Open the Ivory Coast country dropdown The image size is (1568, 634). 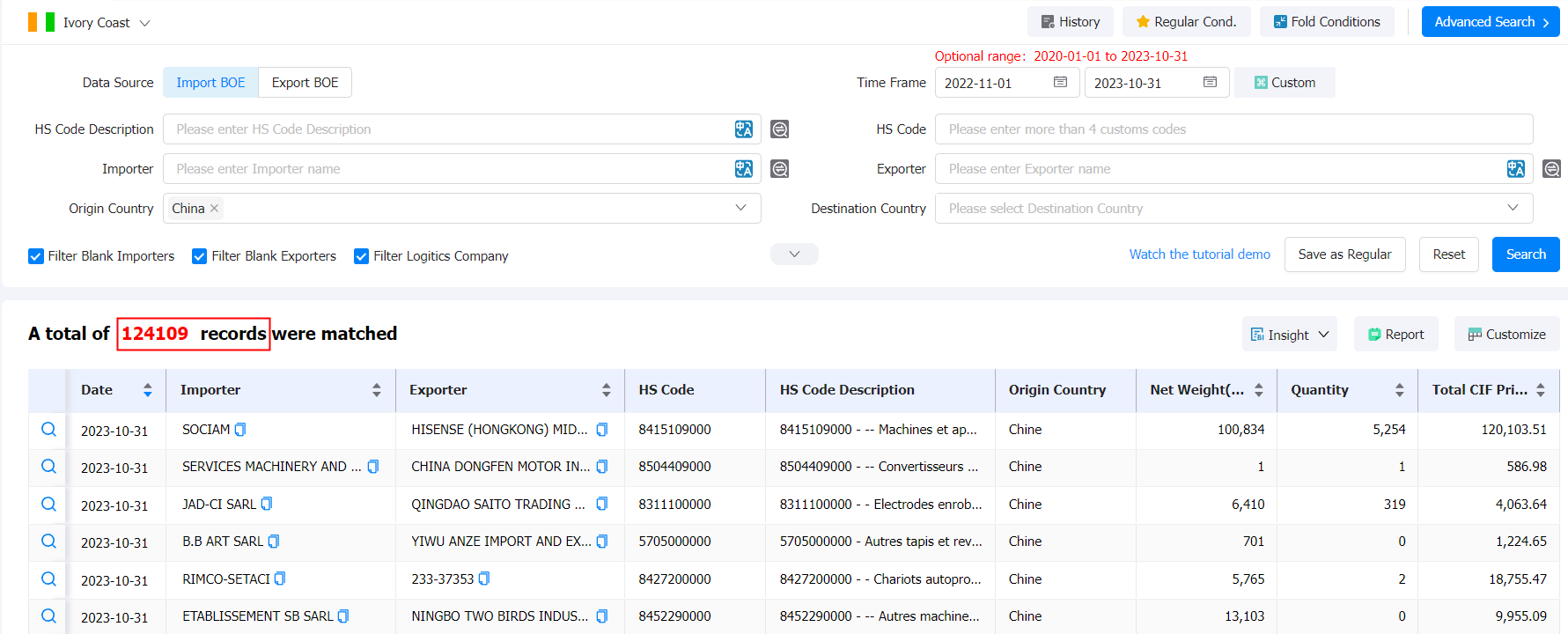tap(89, 22)
